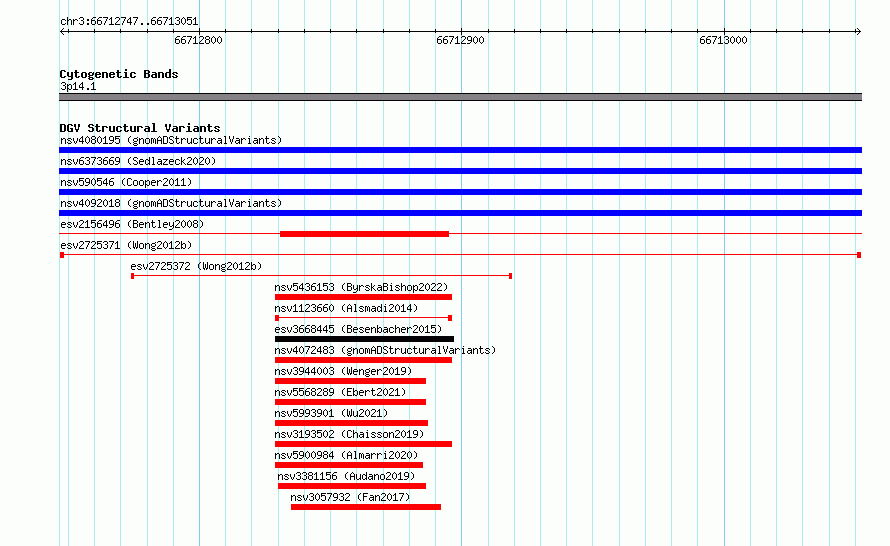The height and width of the screenshot is (546, 890).
Task: Select the blue bar under nsv4092018
Action: point(460,213)
